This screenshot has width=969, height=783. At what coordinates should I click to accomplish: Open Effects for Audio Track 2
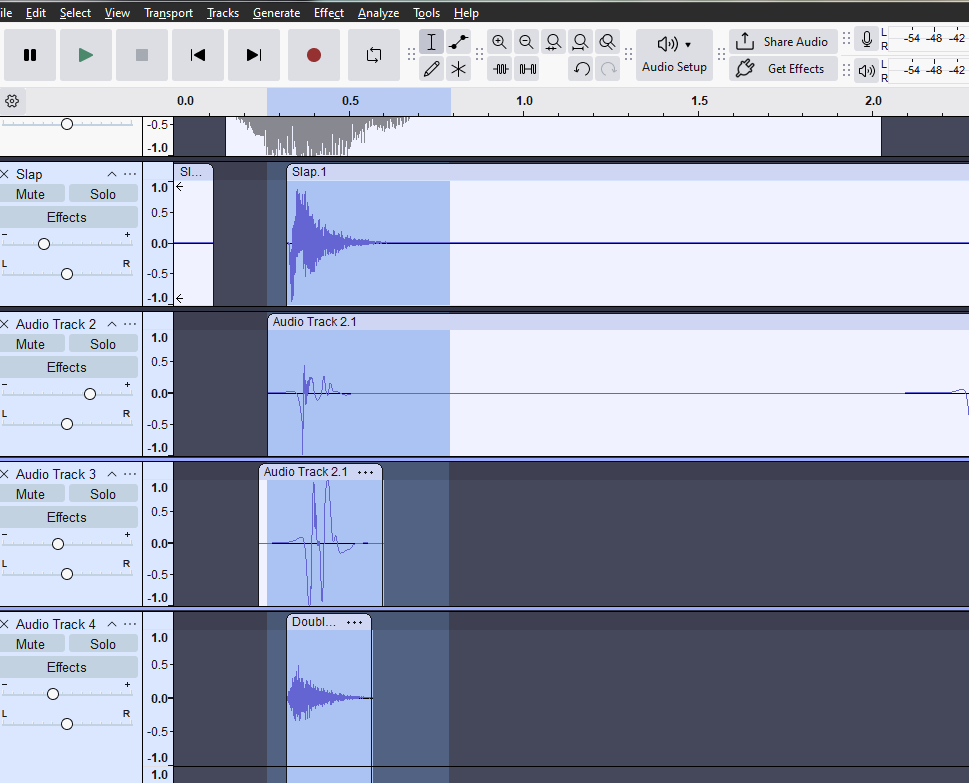[x=67, y=367]
